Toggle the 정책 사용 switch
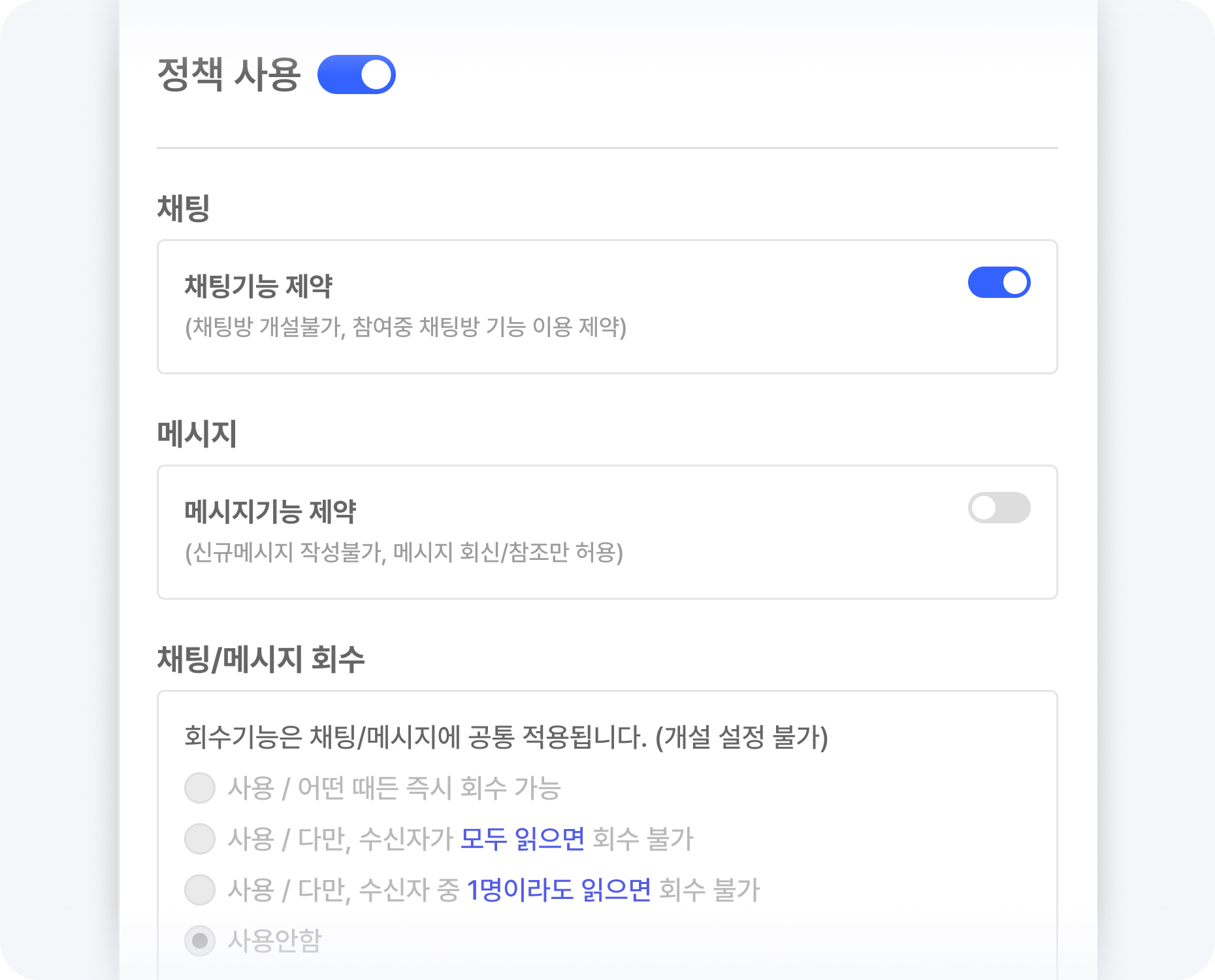This screenshot has width=1215, height=980. point(357,74)
